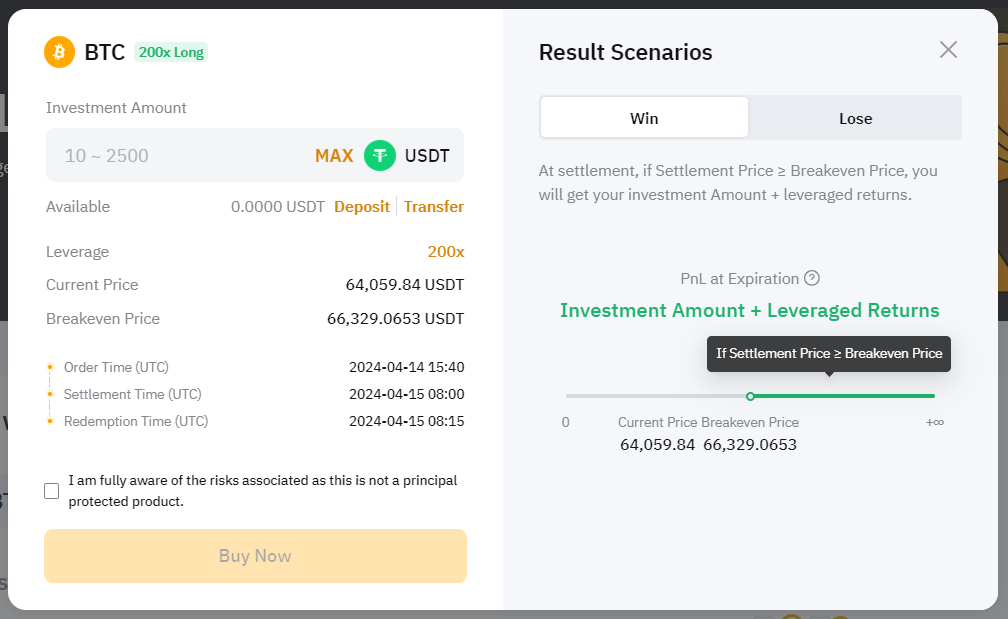Click the PnL at Expiration help icon
This screenshot has width=1008, height=619.
tap(812, 279)
